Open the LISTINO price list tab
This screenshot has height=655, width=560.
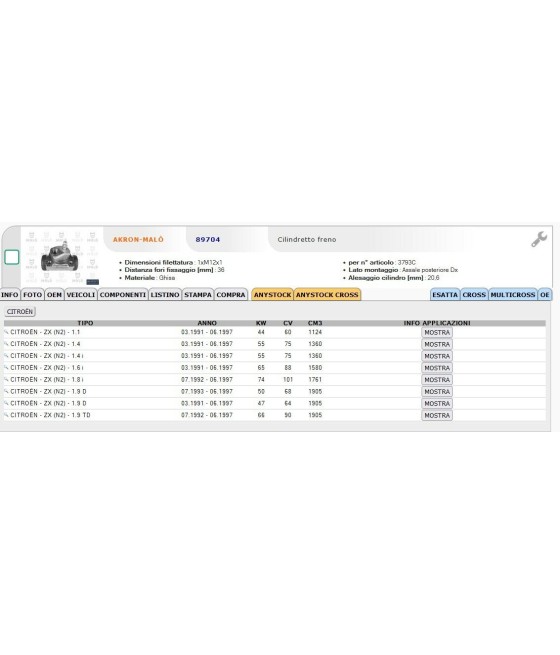pyautogui.click(x=165, y=294)
